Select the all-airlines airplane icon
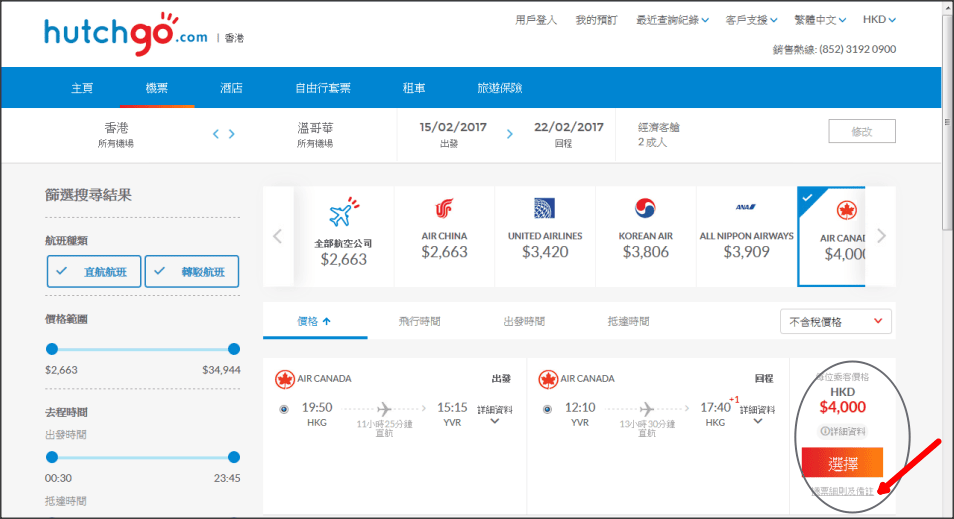Image resolution: width=954 pixels, height=519 pixels. pos(343,213)
